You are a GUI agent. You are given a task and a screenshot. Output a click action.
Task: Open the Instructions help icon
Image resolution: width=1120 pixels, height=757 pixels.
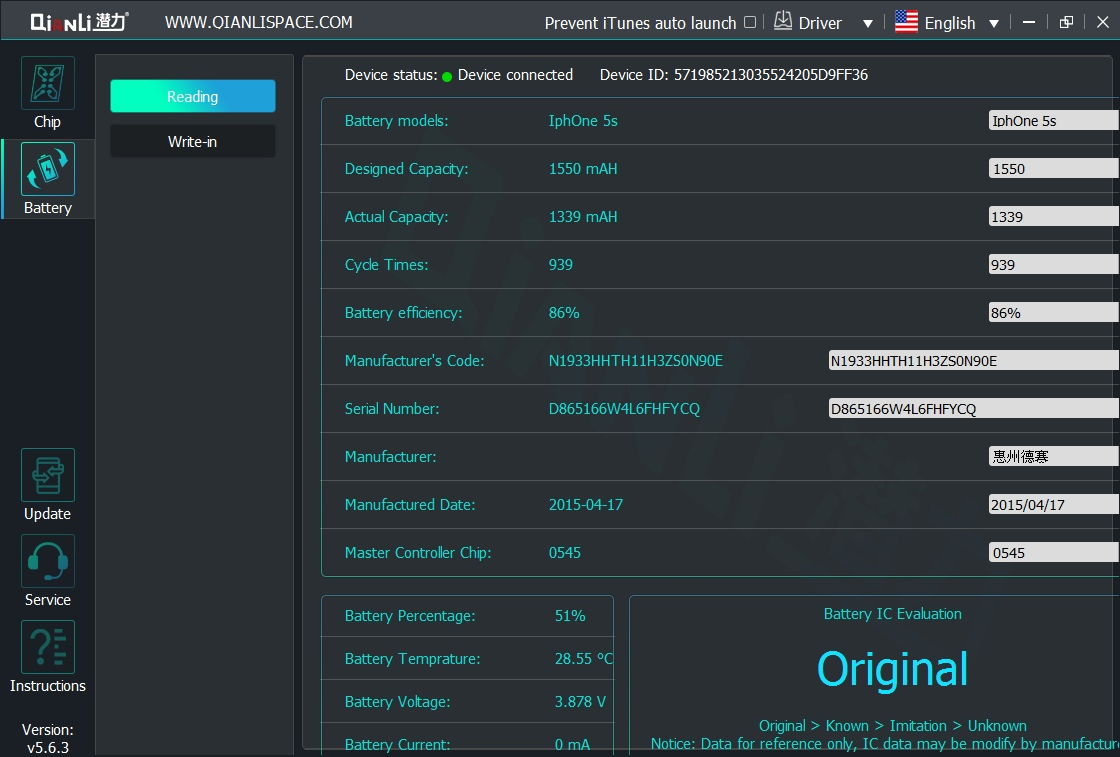[48, 647]
